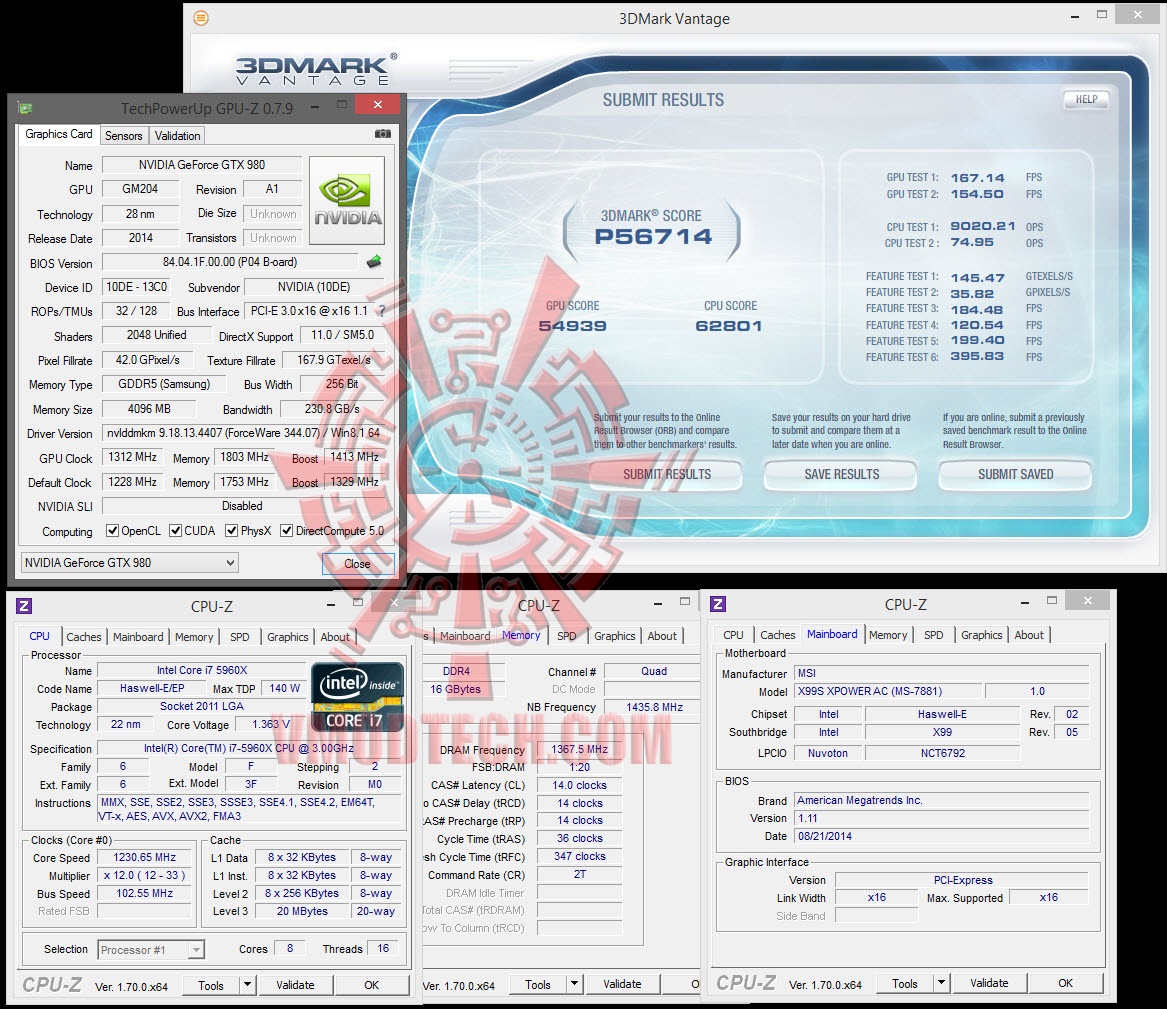
Task: Click the GPU name field NVIDIA GeForce GTX 980
Action: (x=202, y=164)
